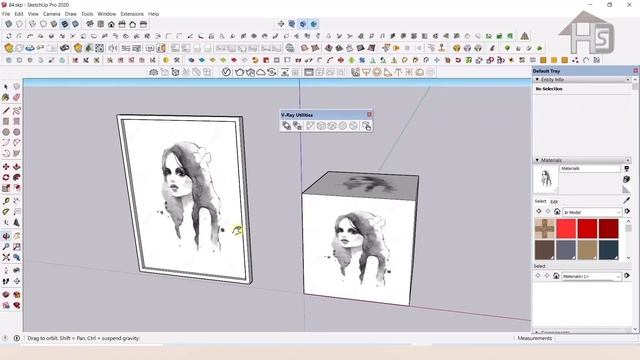Activate the Push/Pull tool
This screenshot has width=640, height=360.
tap(16, 167)
